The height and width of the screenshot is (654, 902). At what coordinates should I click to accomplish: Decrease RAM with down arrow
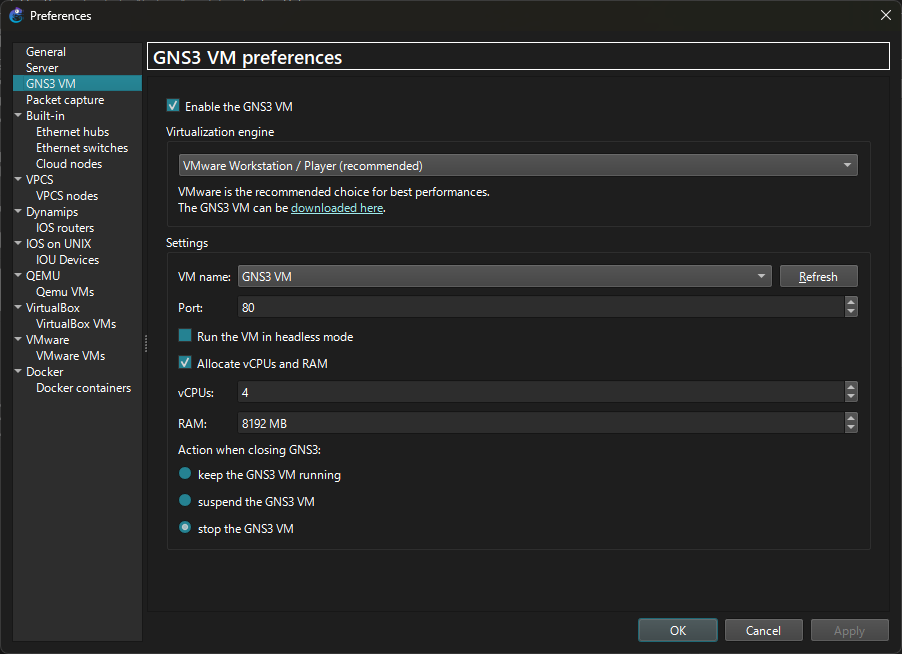tap(851, 429)
